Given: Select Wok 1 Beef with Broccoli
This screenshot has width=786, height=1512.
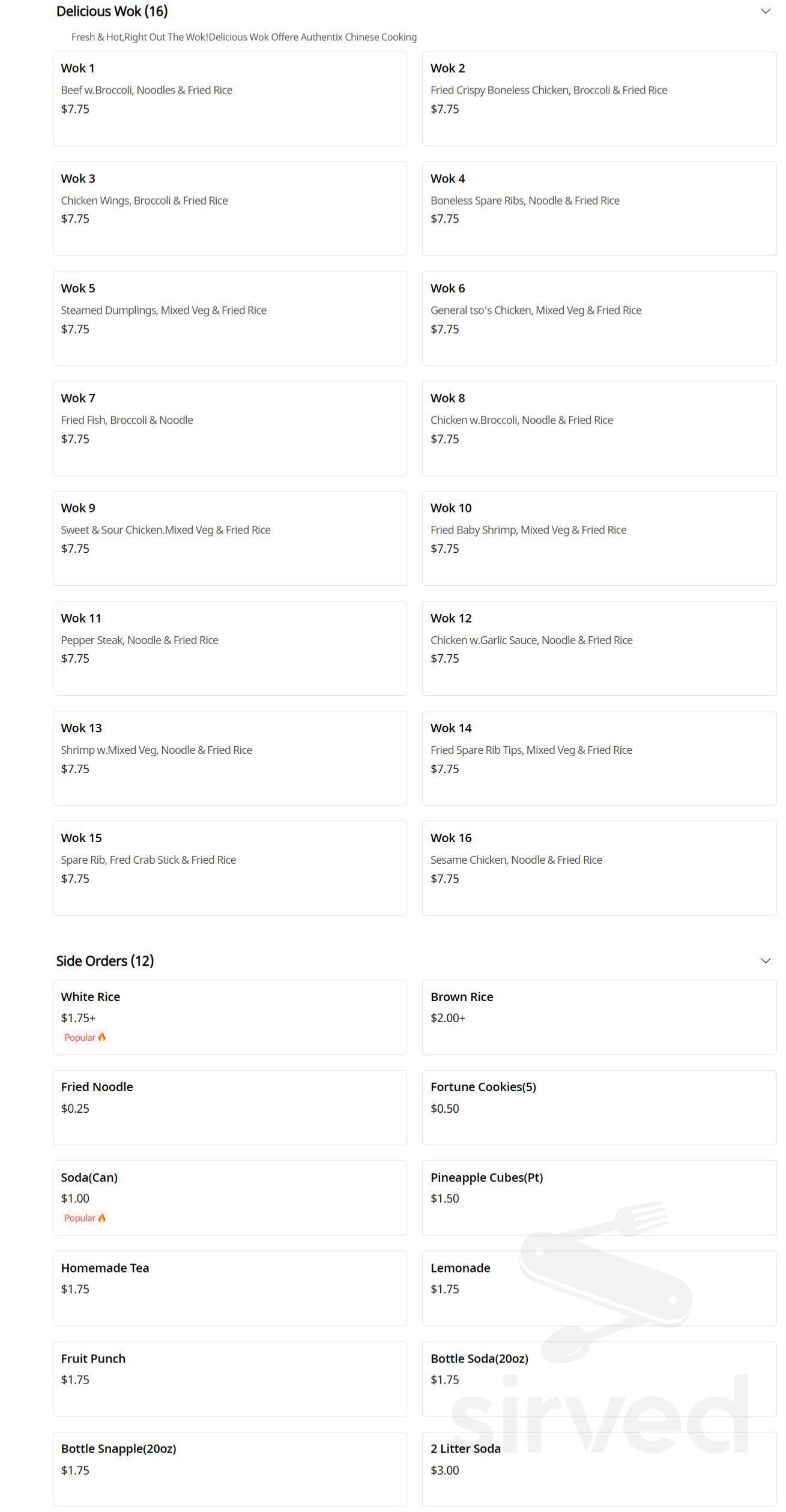Looking at the screenshot, I should click(229, 98).
